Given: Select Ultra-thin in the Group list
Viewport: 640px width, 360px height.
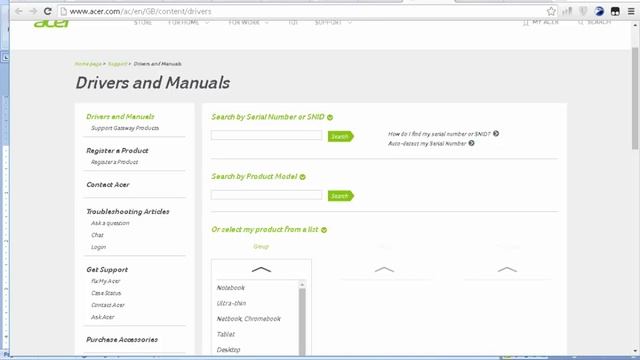Looking at the screenshot, I should point(231,303).
